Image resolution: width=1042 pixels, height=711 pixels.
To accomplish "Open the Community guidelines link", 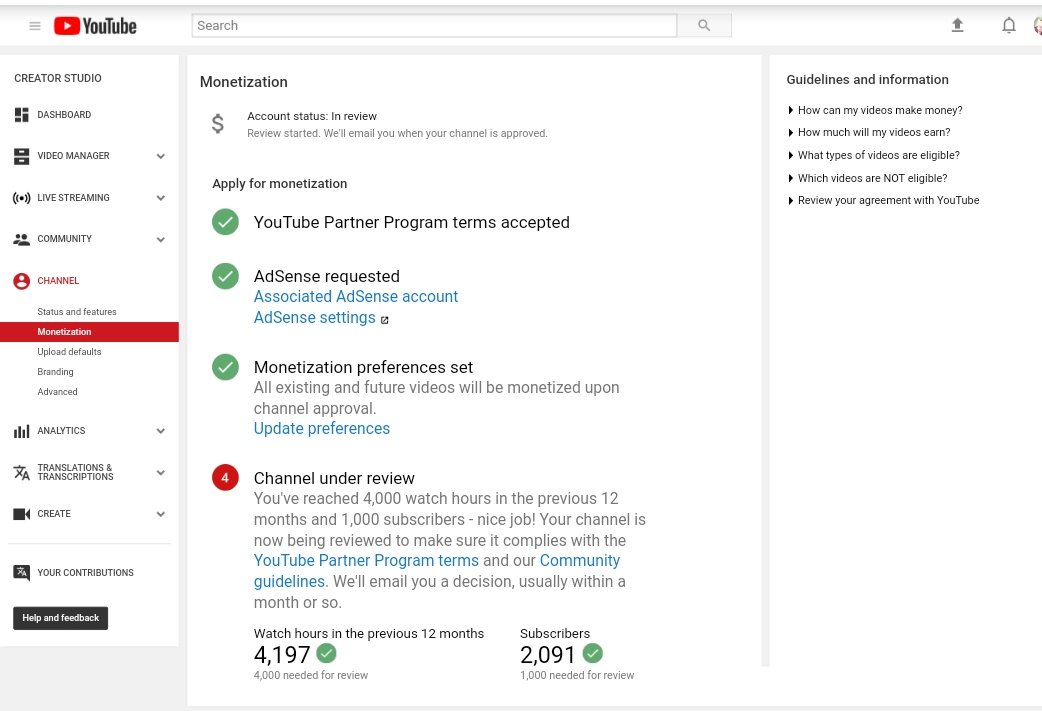I will 437,571.
